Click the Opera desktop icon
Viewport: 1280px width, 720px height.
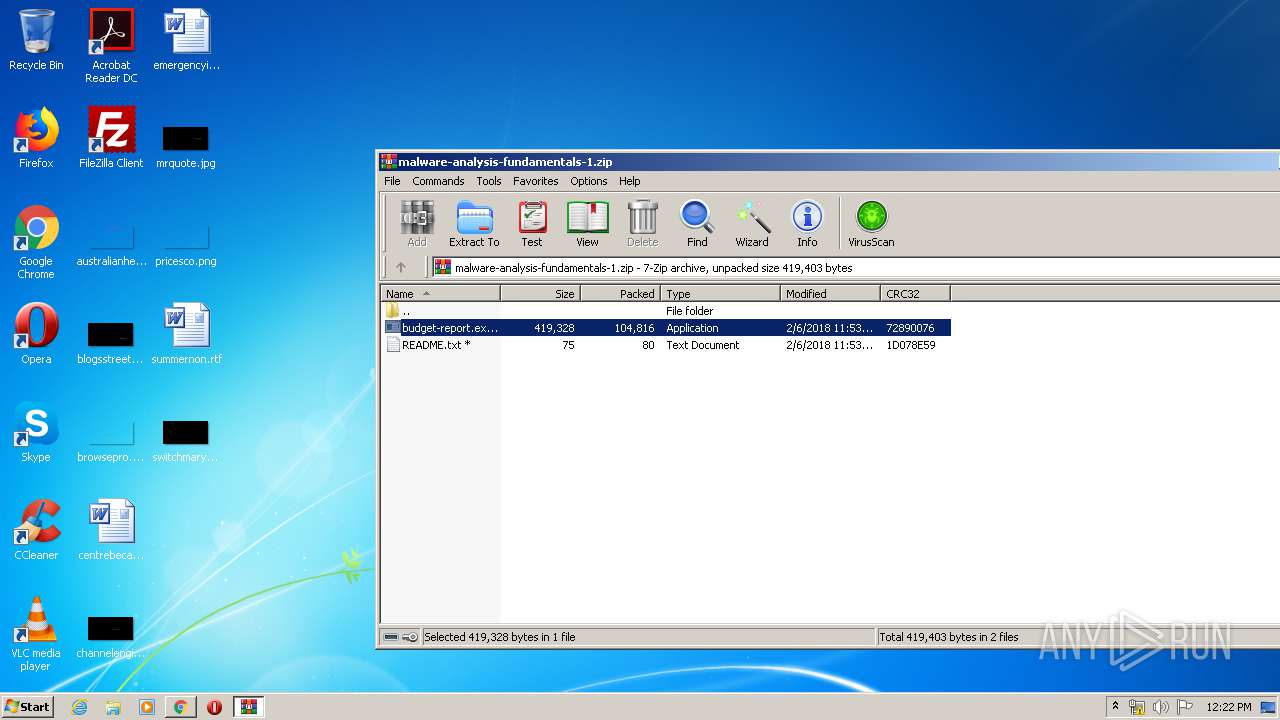[36, 334]
